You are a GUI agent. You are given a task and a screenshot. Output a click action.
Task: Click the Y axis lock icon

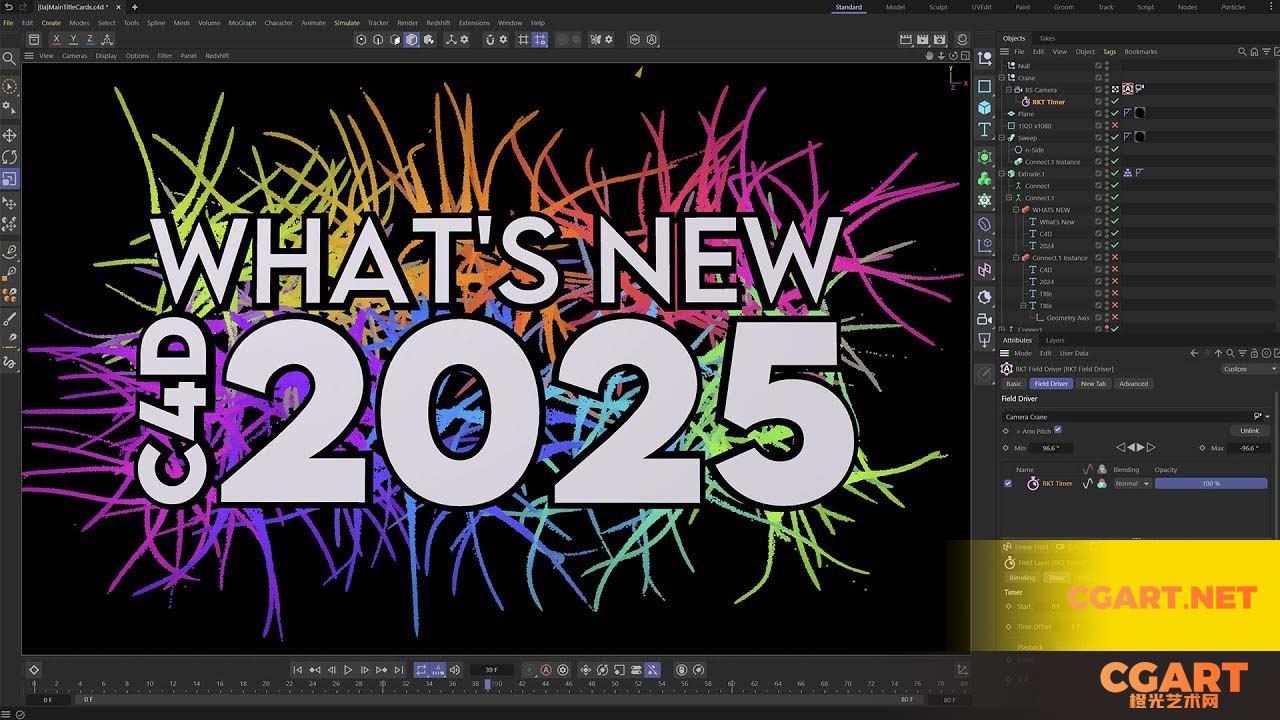[x=73, y=39]
